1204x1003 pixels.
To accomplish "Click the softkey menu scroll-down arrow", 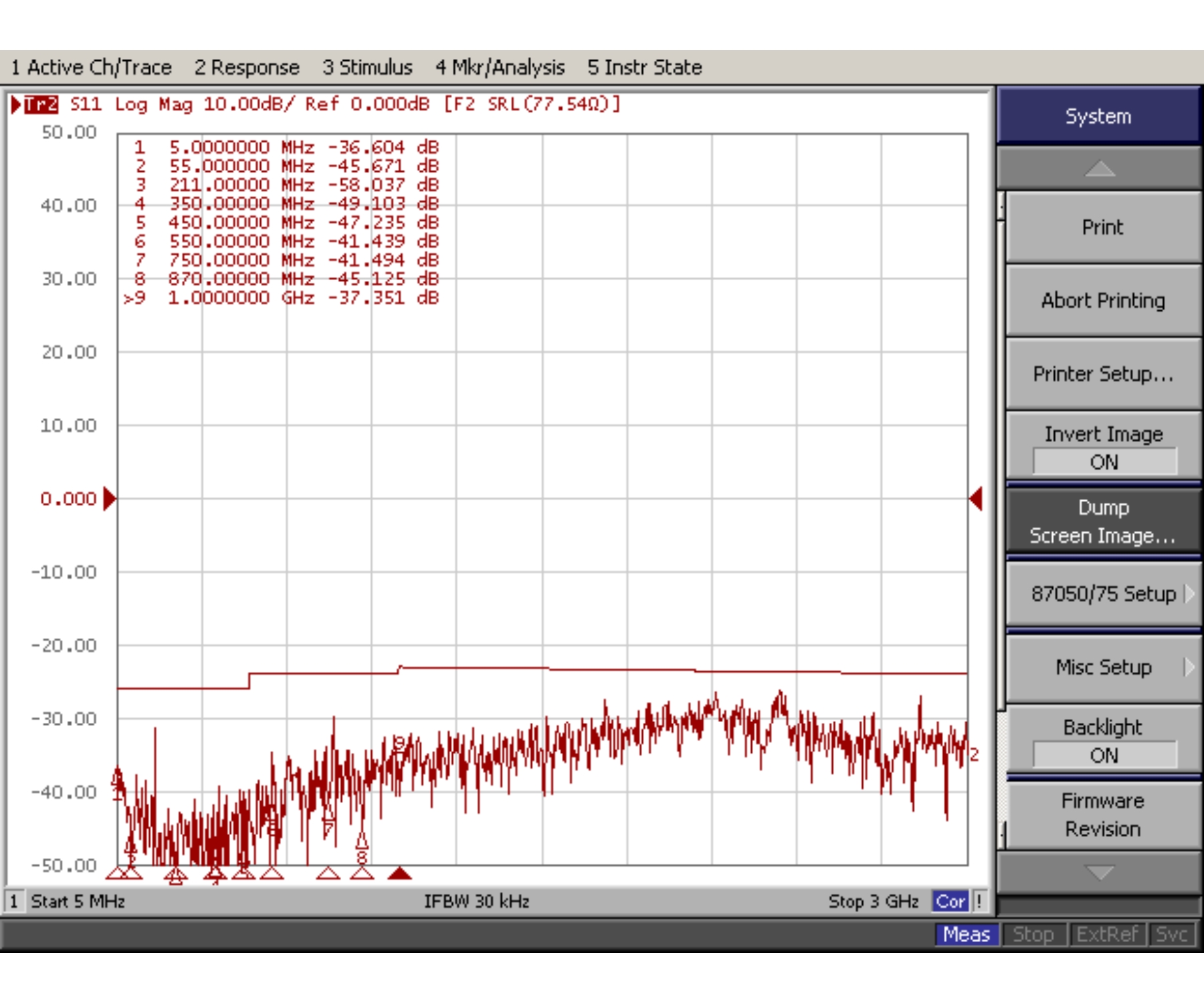I will 1099,872.
